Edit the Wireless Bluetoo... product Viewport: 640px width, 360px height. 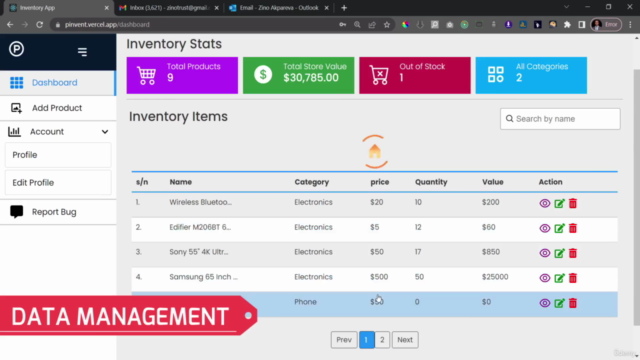[x=559, y=203]
